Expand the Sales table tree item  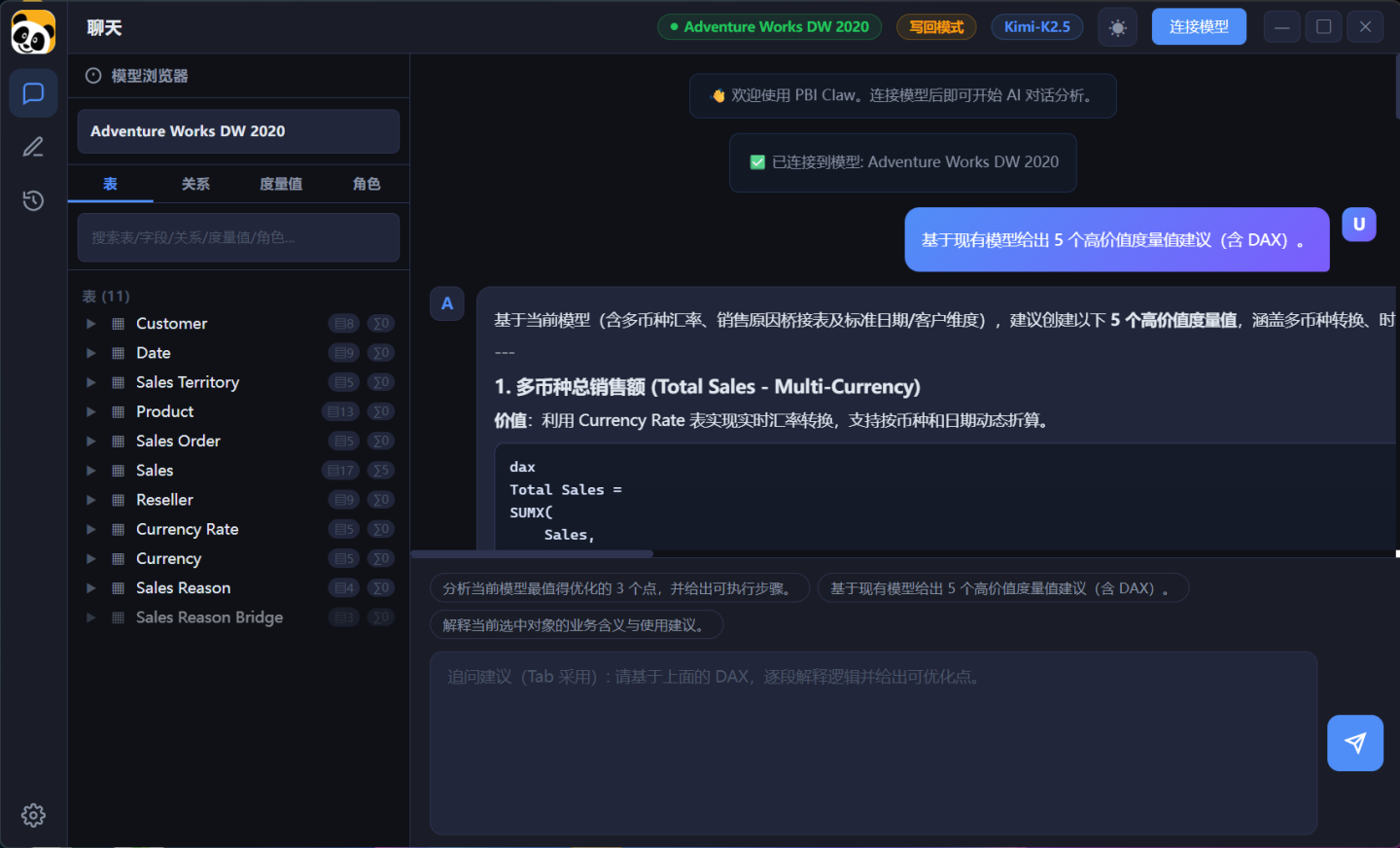coord(91,471)
